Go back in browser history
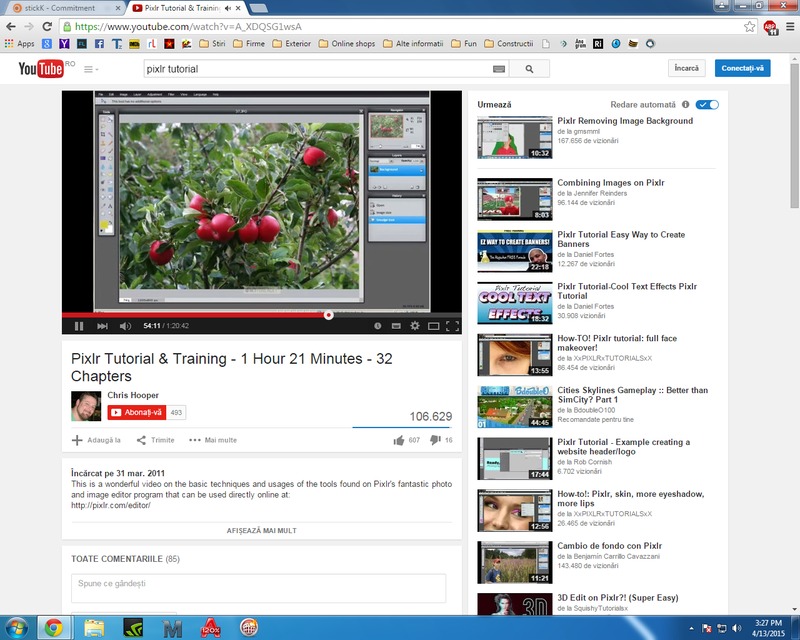800x640 pixels. pyautogui.click(x=11, y=27)
